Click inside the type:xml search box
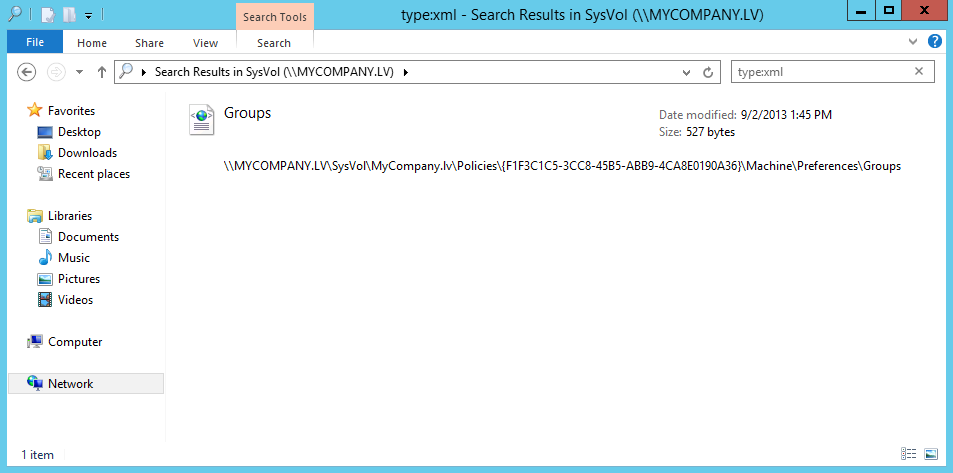The image size is (953, 473). 820,72
